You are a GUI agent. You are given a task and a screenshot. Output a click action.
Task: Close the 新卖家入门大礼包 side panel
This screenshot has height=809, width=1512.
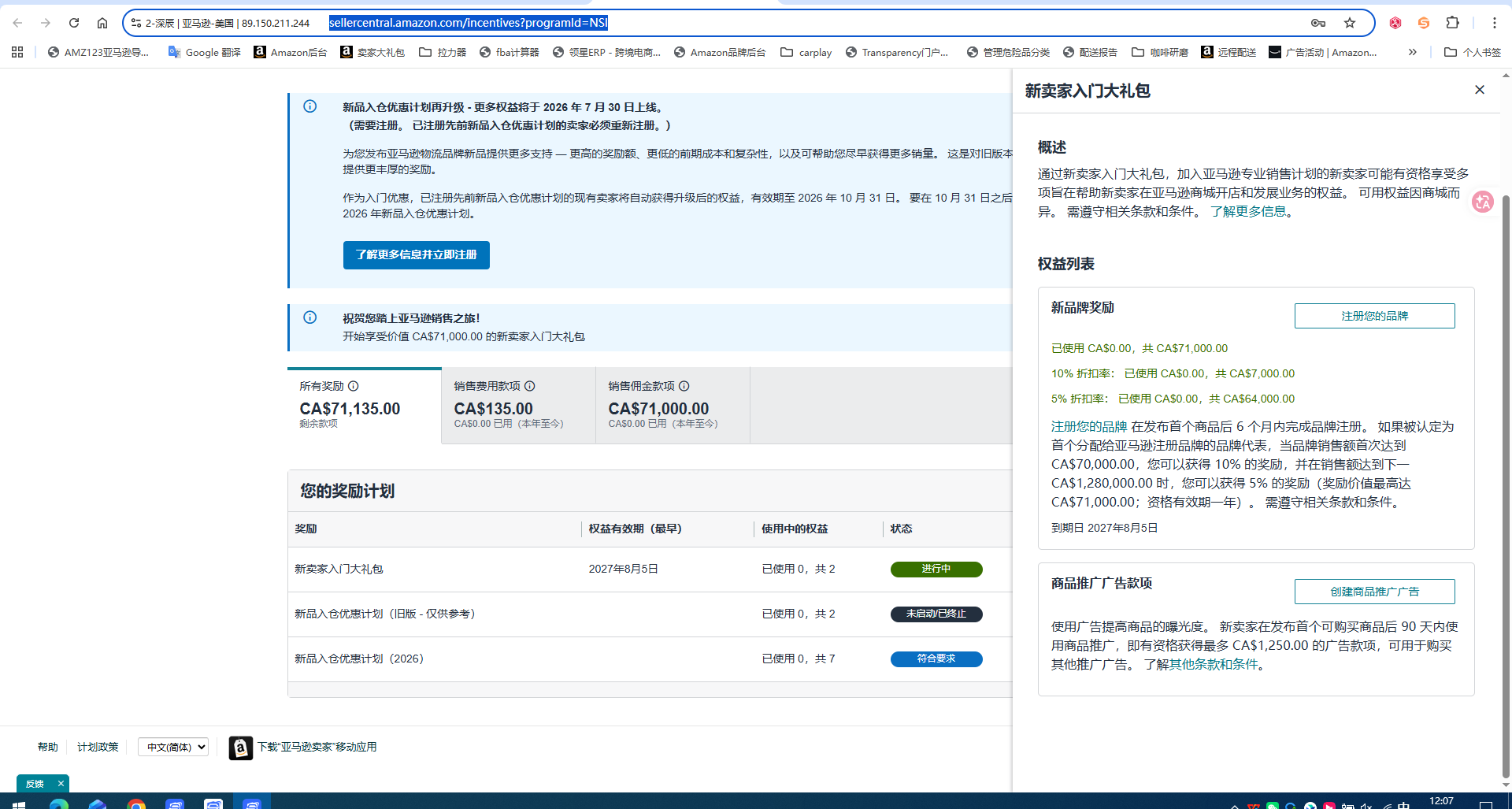1480,90
